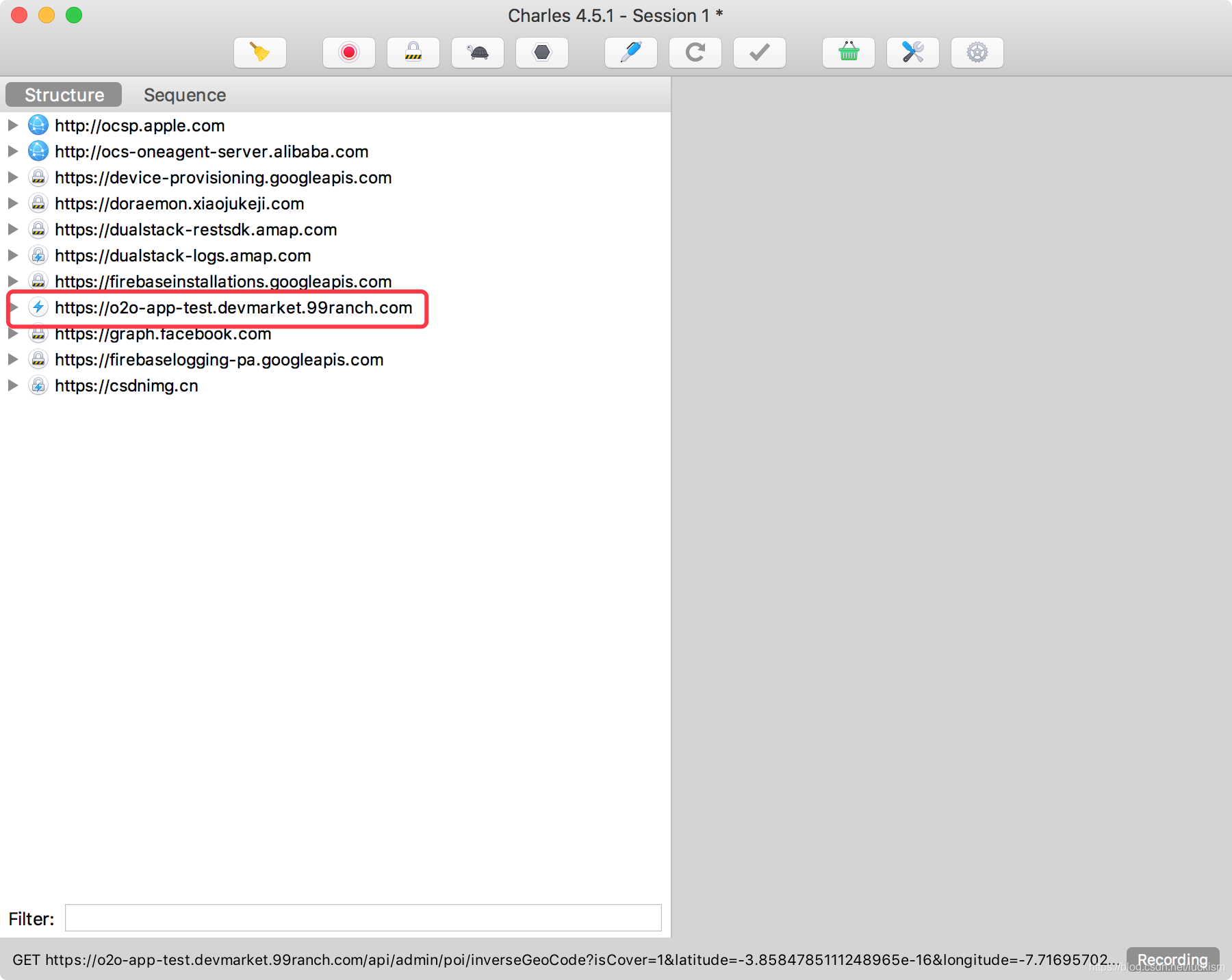Select https://device-provisioning.googleapis.com entry
The image size is (1232, 980).
coord(223,177)
